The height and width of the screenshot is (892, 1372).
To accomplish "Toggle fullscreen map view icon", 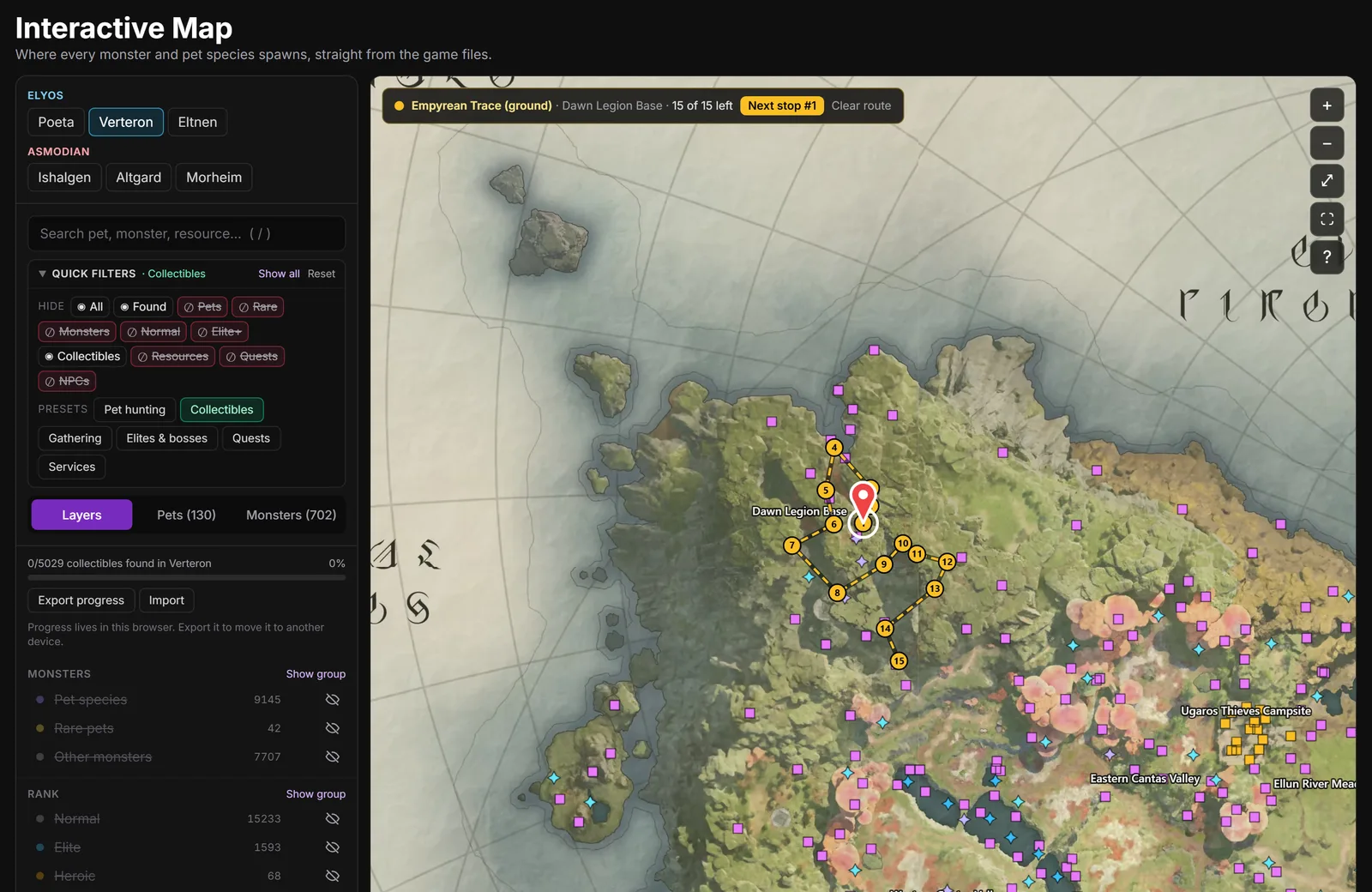I will [x=1327, y=219].
